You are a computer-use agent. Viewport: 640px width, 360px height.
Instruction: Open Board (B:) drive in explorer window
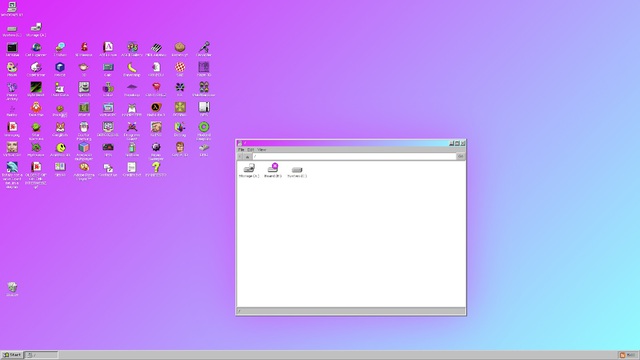coord(273,171)
